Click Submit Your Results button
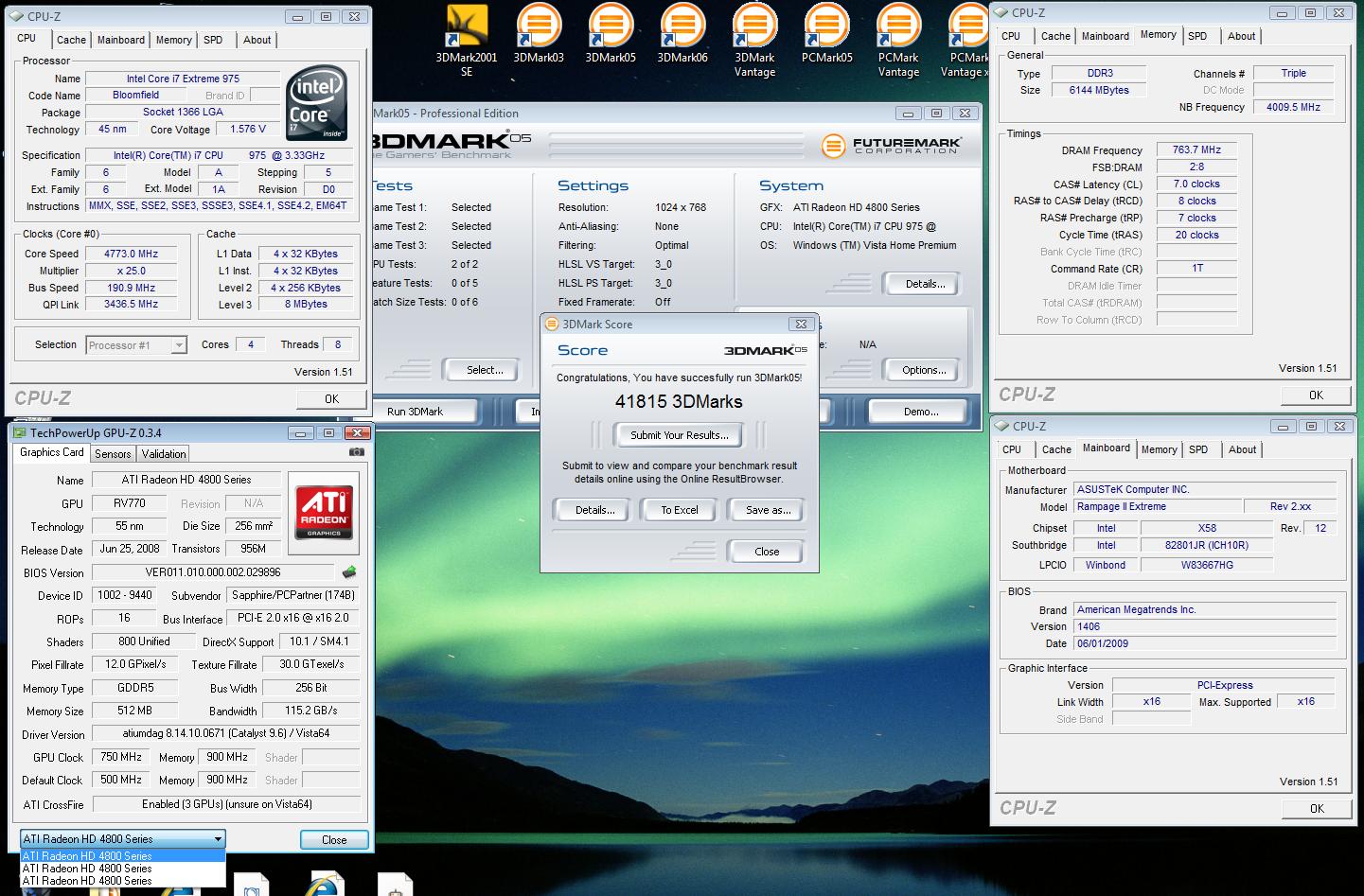 coord(680,435)
